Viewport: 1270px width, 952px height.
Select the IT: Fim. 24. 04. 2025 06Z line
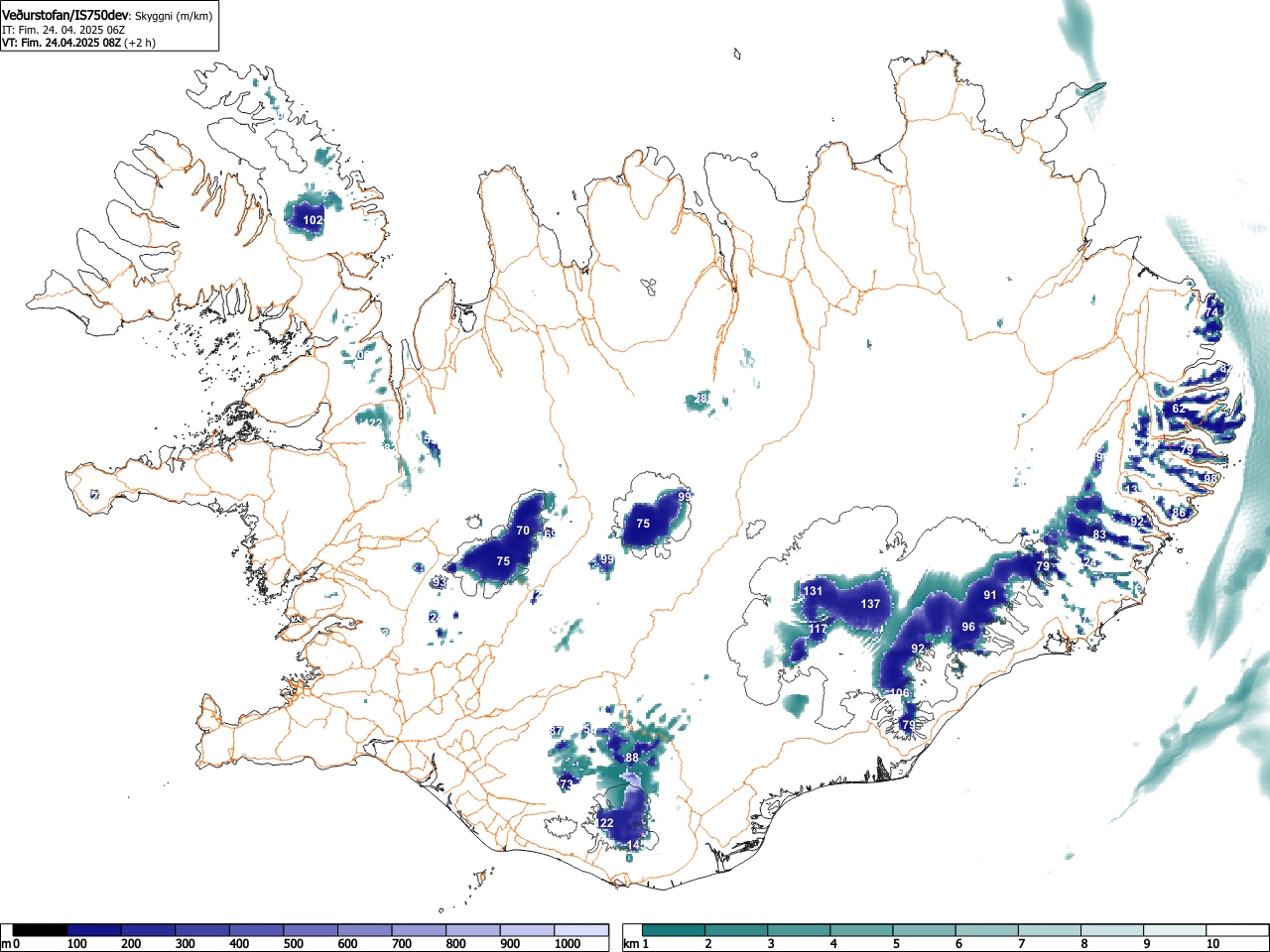(x=63, y=30)
